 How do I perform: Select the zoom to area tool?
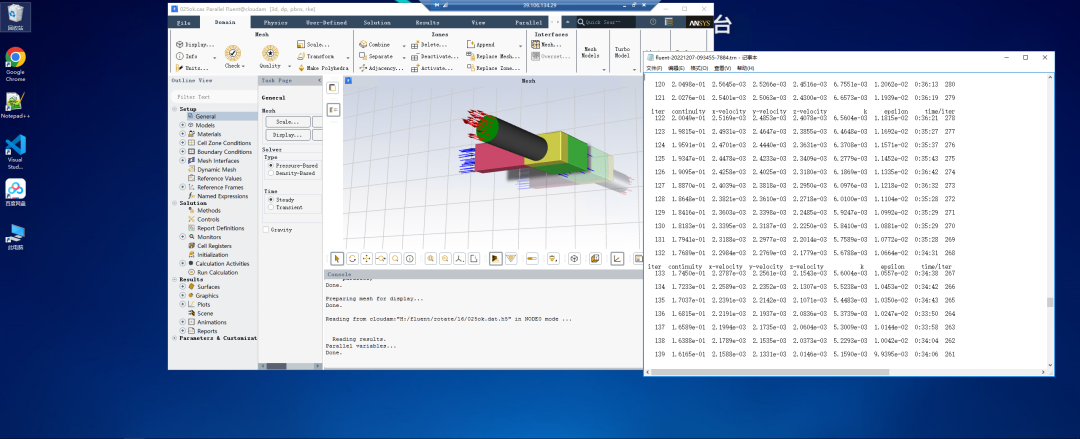point(395,258)
